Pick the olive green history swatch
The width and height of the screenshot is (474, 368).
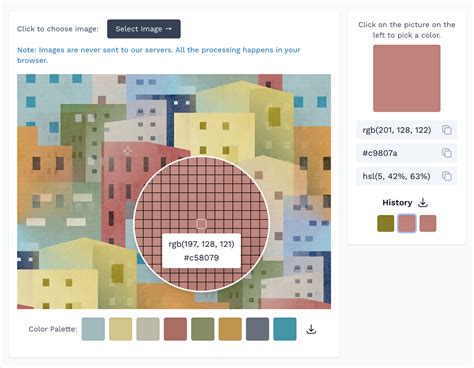pyautogui.click(x=386, y=223)
